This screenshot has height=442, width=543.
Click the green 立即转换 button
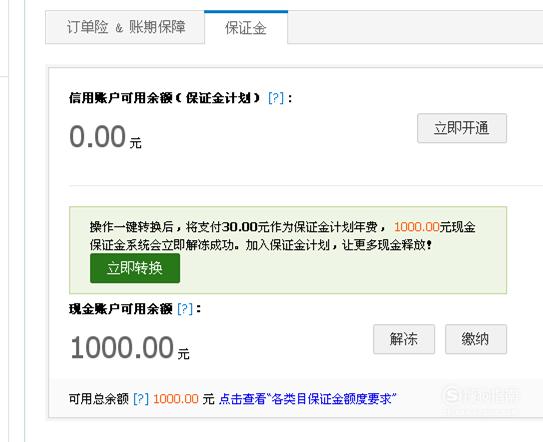(135, 268)
